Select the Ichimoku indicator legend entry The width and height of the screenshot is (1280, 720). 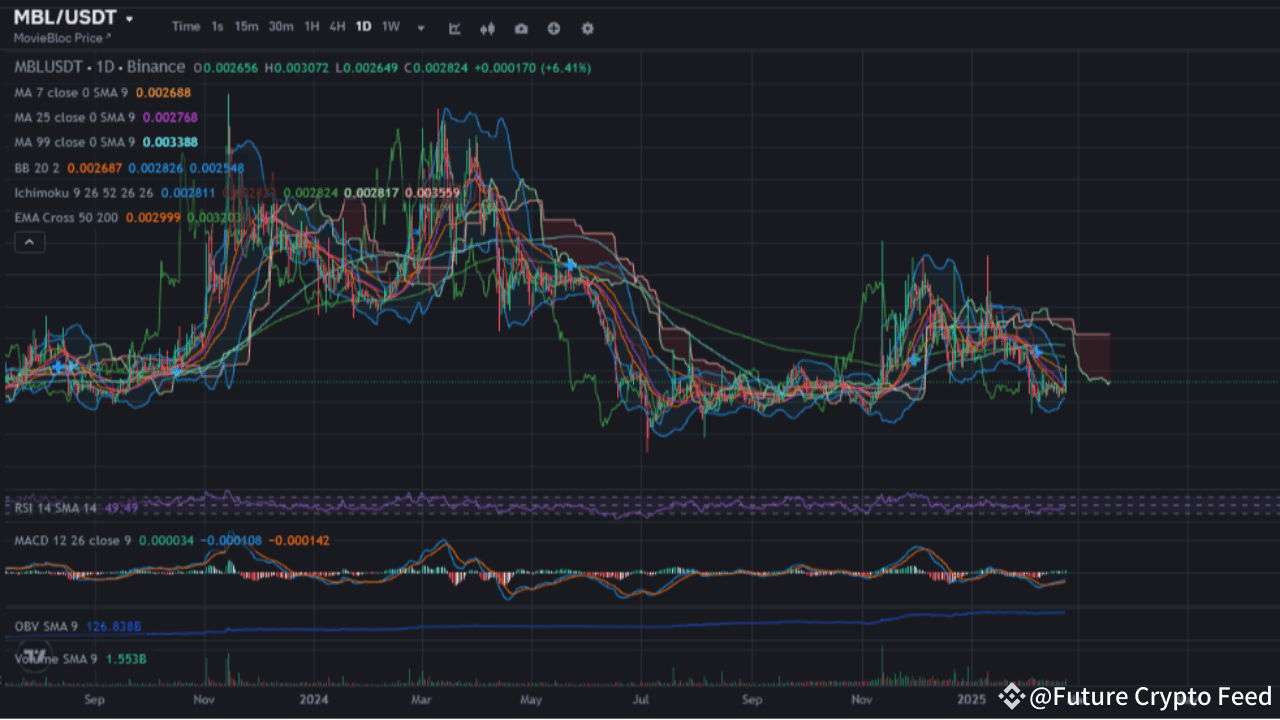(x=83, y=192)
